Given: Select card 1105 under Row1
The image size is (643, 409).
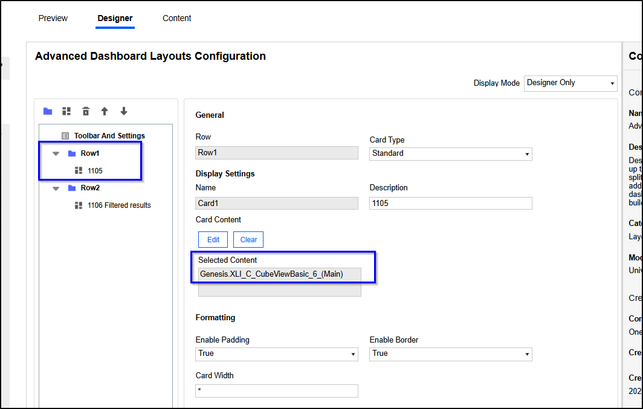Looking at the screenshot, I should (x=95, y=171).
